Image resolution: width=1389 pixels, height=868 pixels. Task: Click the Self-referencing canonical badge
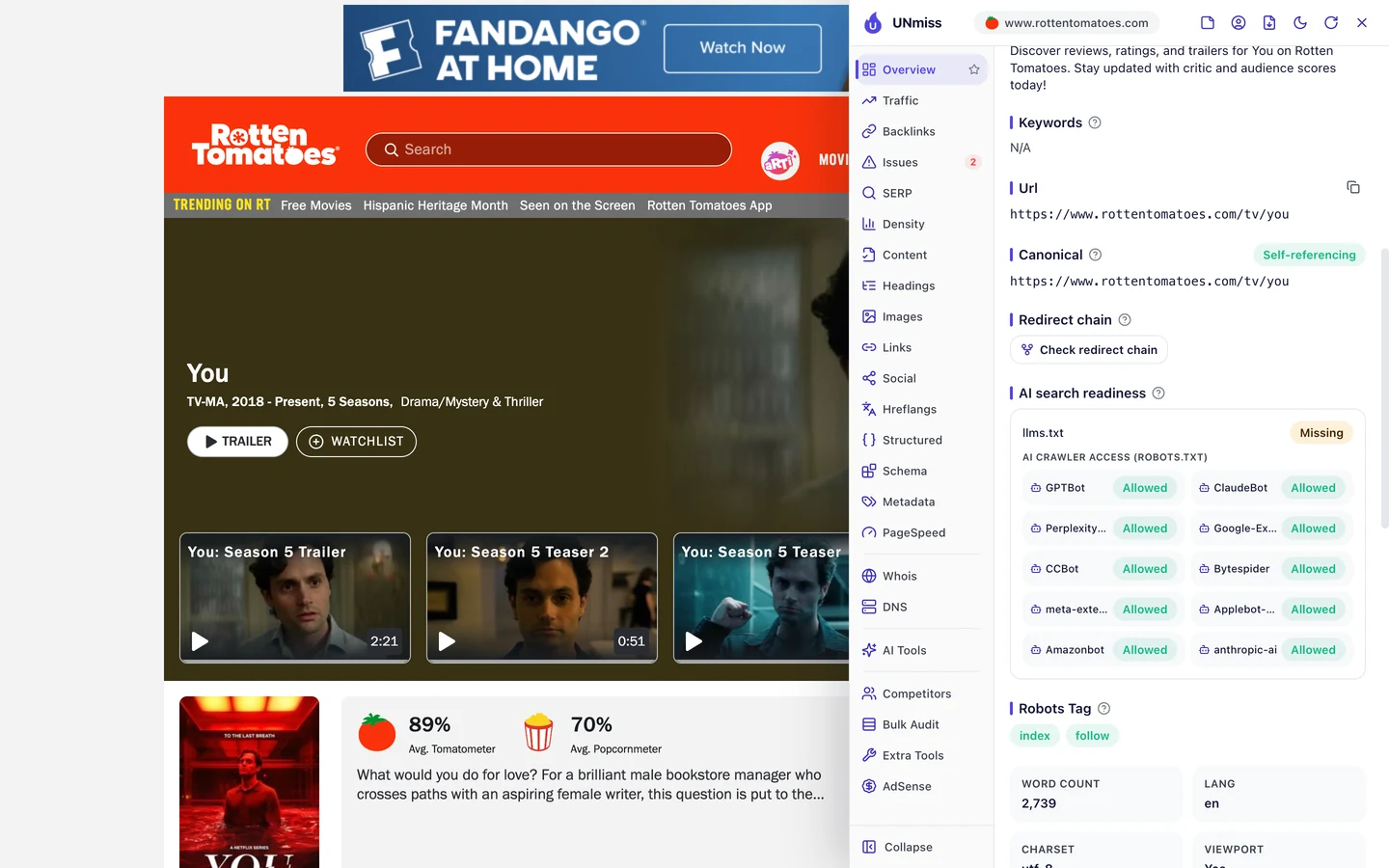click(x=1309, y=255)
